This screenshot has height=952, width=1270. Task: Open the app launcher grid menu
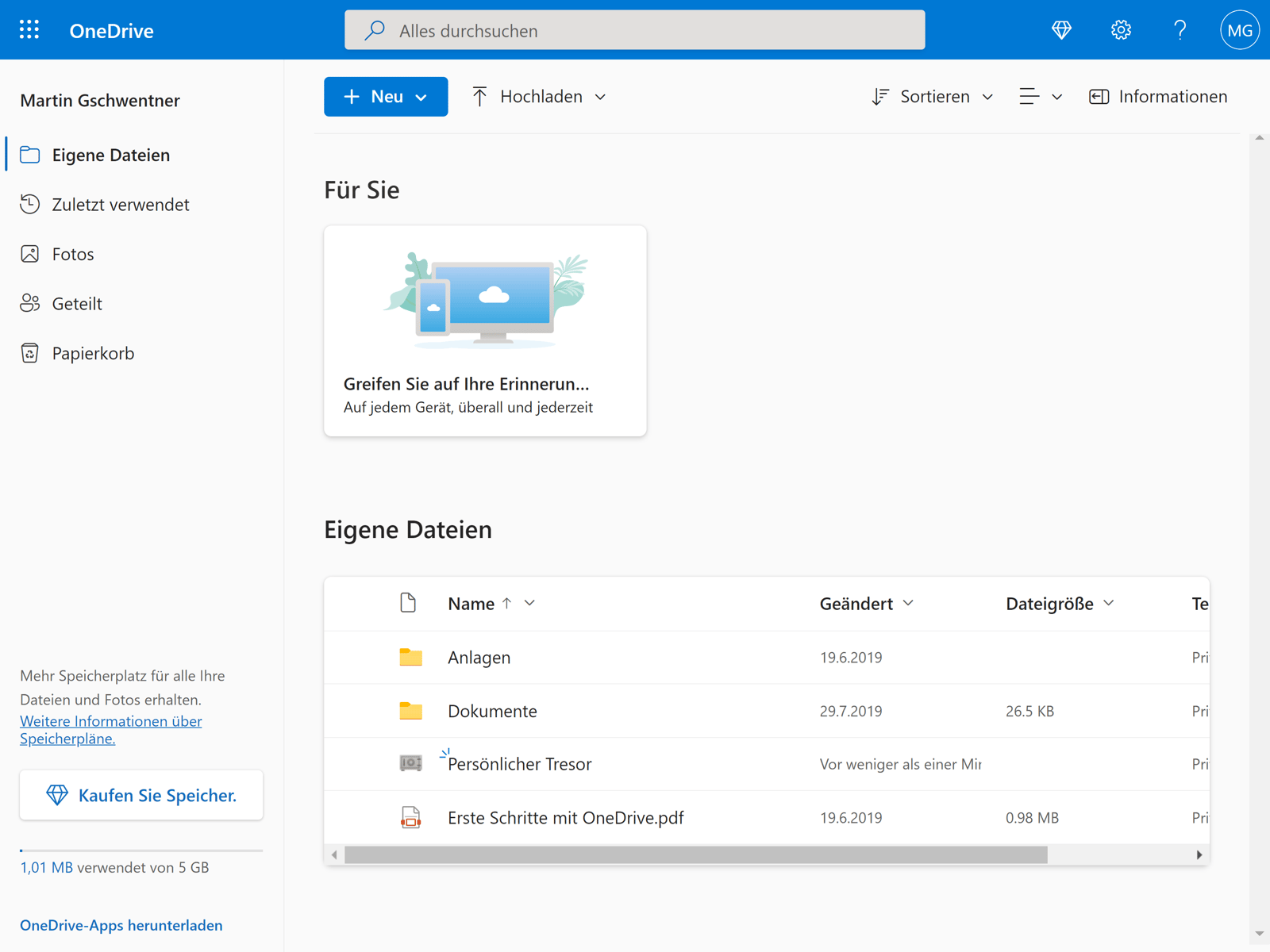point(29,29)
